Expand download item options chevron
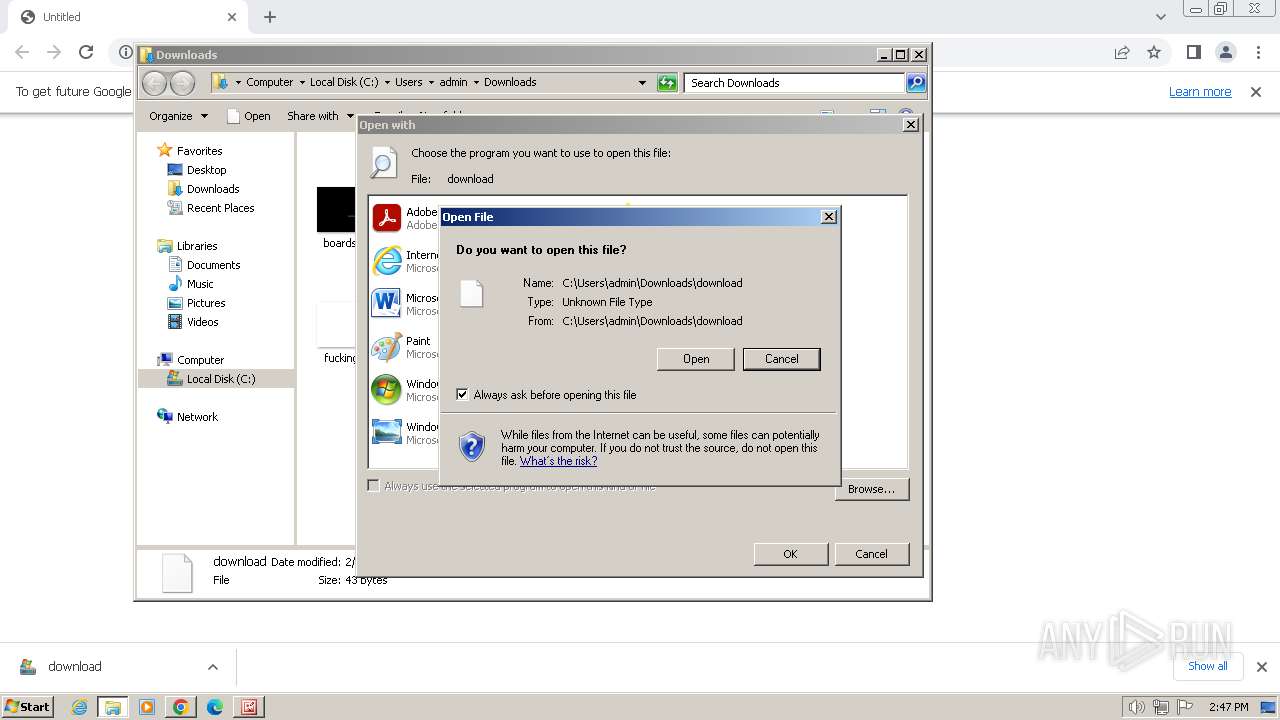 (x=212, y=667)
